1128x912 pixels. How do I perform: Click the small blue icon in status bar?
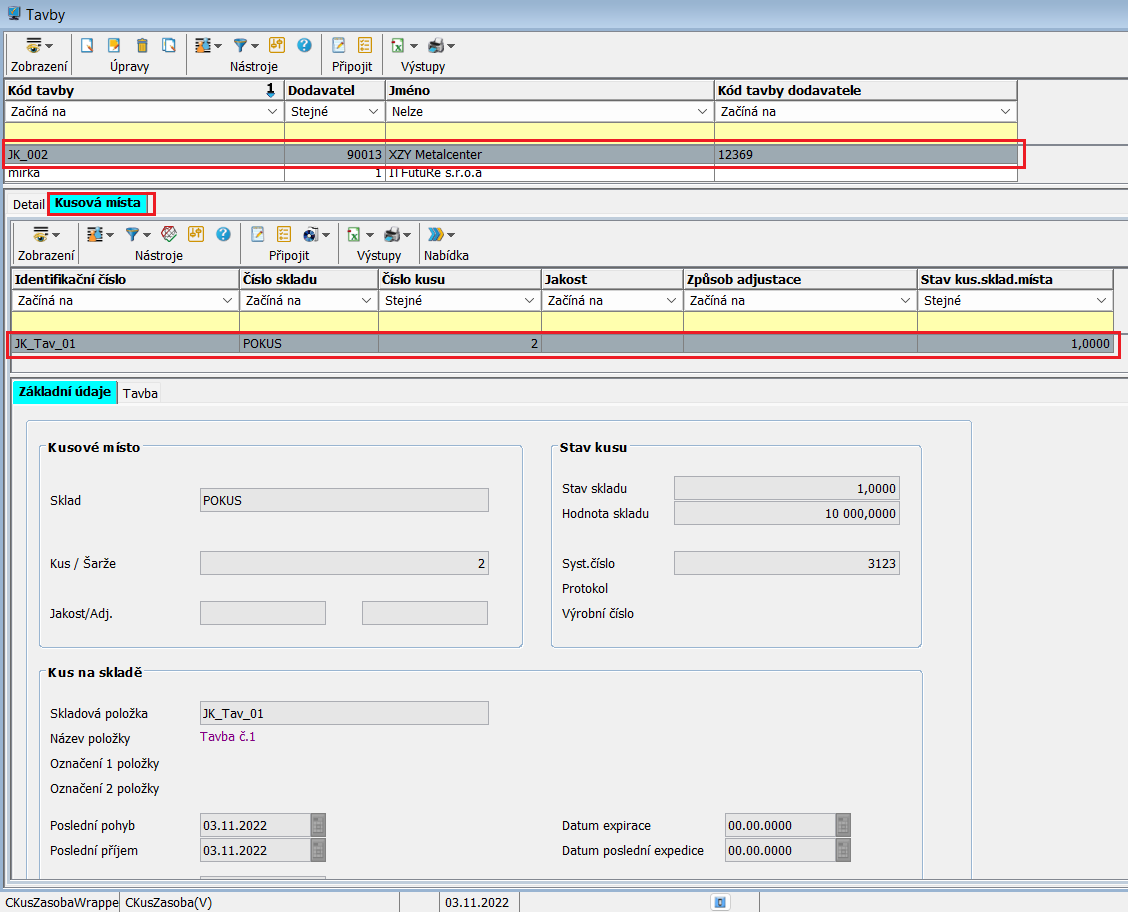pyautogui.click(x=719, y=902)
